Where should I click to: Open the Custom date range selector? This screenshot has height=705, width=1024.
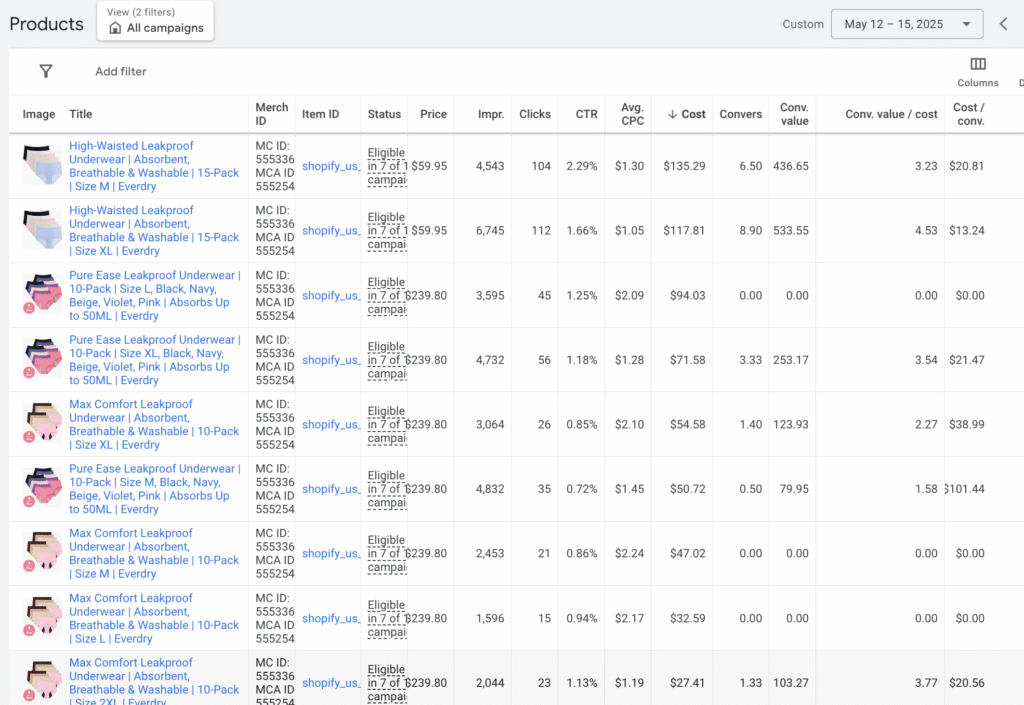(x=803, y=24)
